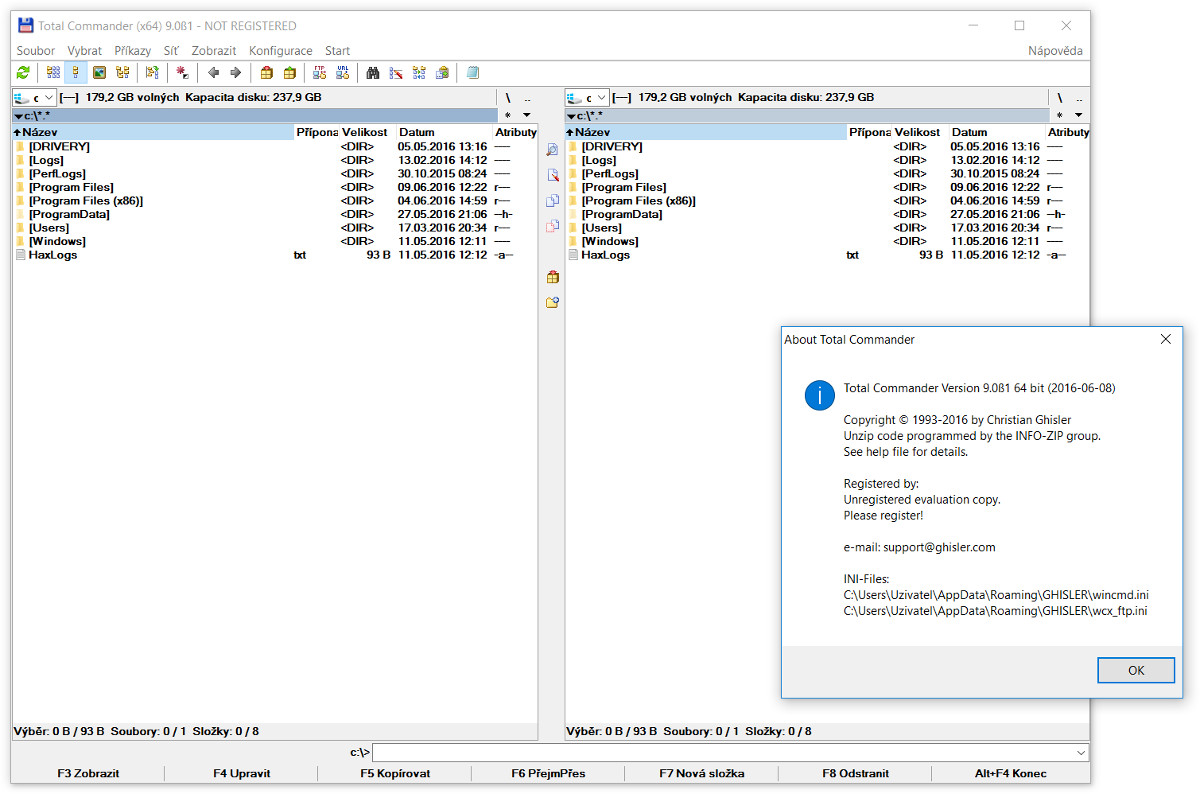Click the red asterisk toolbar icon
The width and height of the screenshot is (1200, 794).
click(182, 72)
